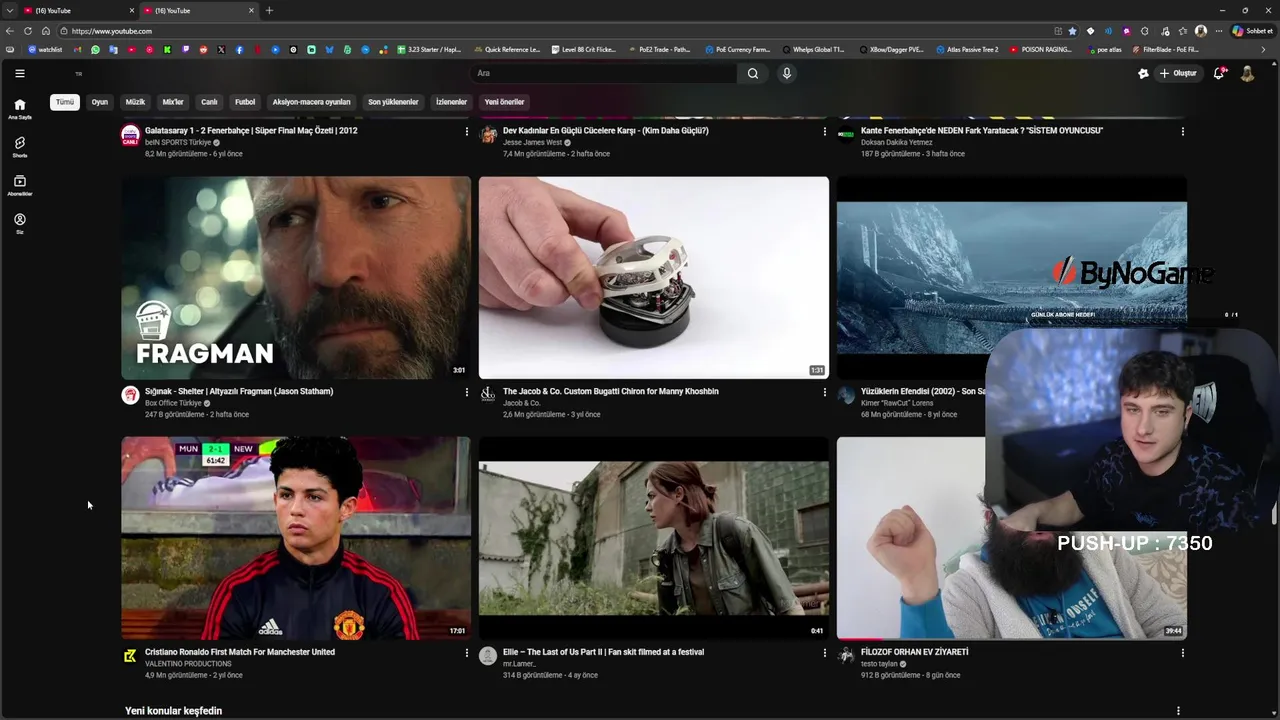Viewport: 1280px width, 720px height.
Task: Select the Futbol filter chip
Action: point(245,102)
